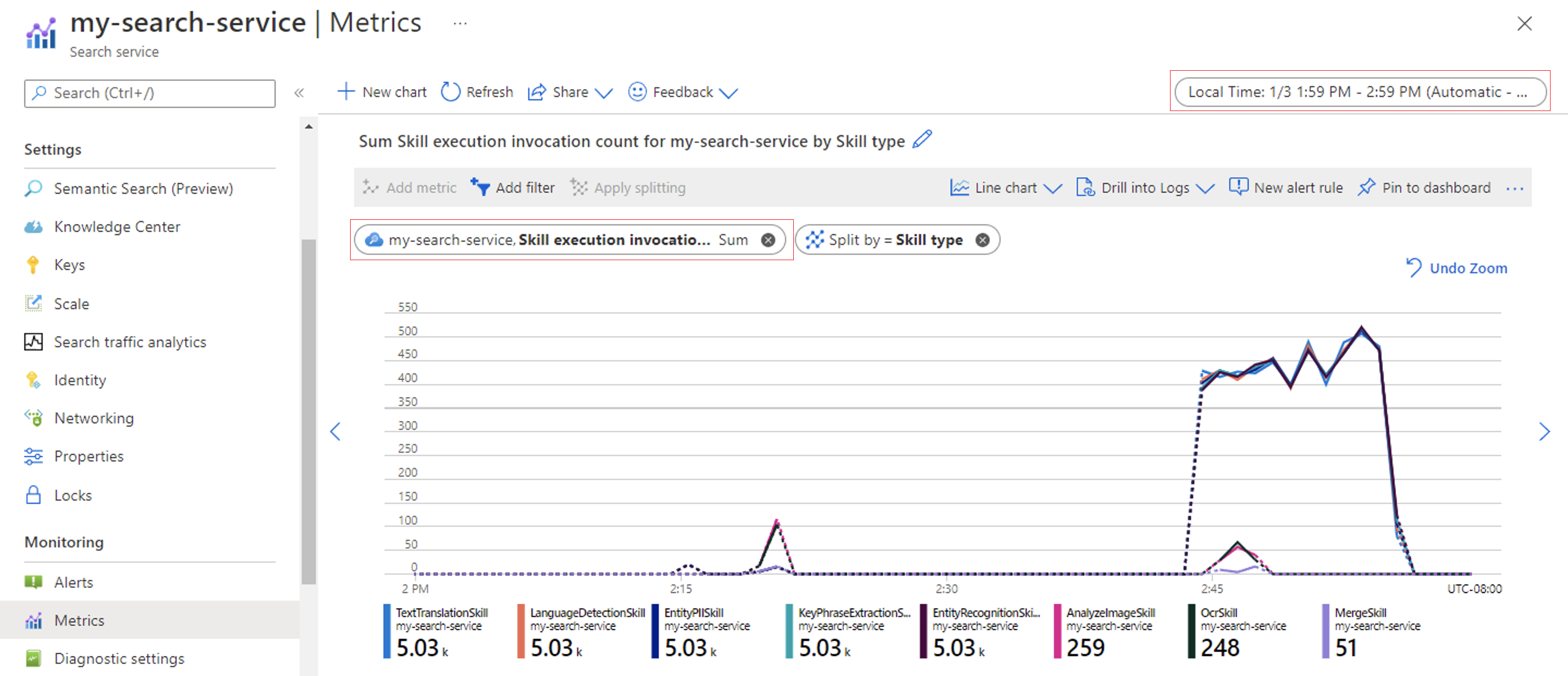Click the Refresh icon in toolbar
Screen dimensions: 1568x676
coord(448,92)
